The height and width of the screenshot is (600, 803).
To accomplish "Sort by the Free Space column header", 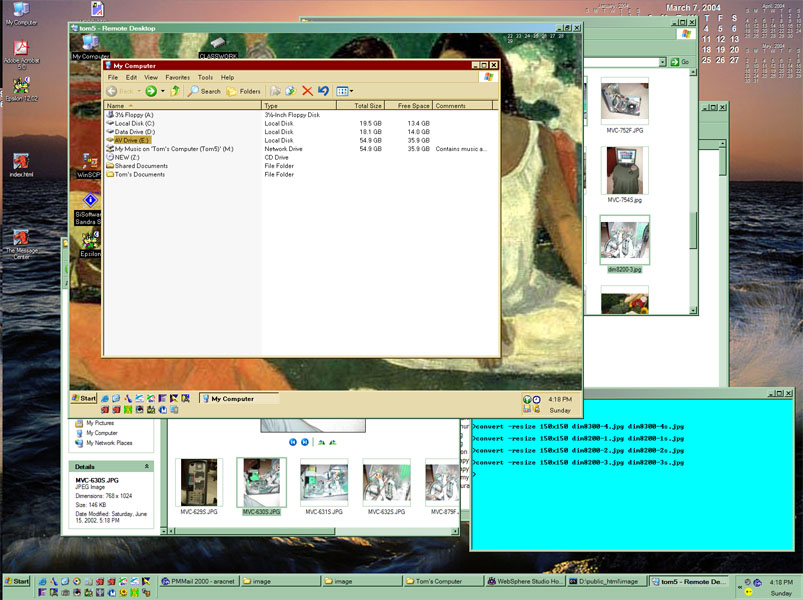I will click(412, 105).
